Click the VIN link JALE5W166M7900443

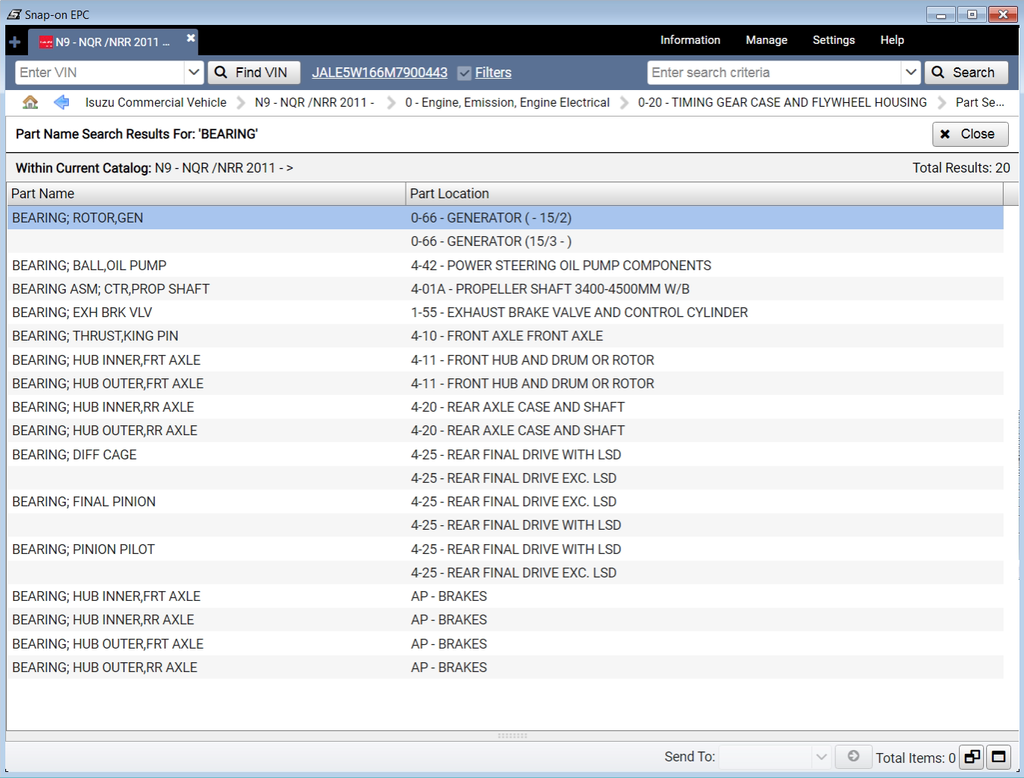tap(379, 73)
